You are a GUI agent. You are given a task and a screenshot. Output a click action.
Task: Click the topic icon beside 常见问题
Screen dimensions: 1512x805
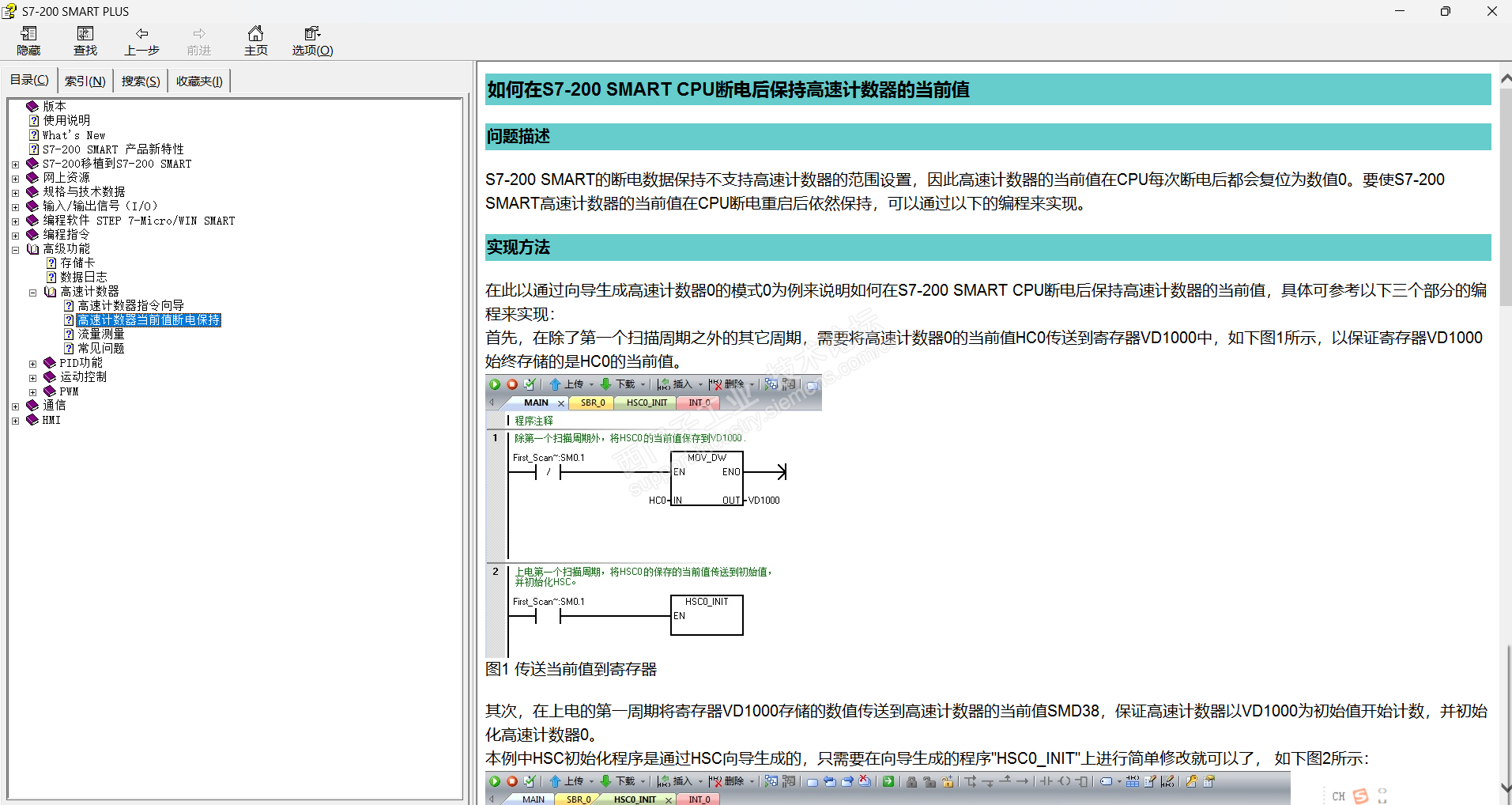click(69, 348)
